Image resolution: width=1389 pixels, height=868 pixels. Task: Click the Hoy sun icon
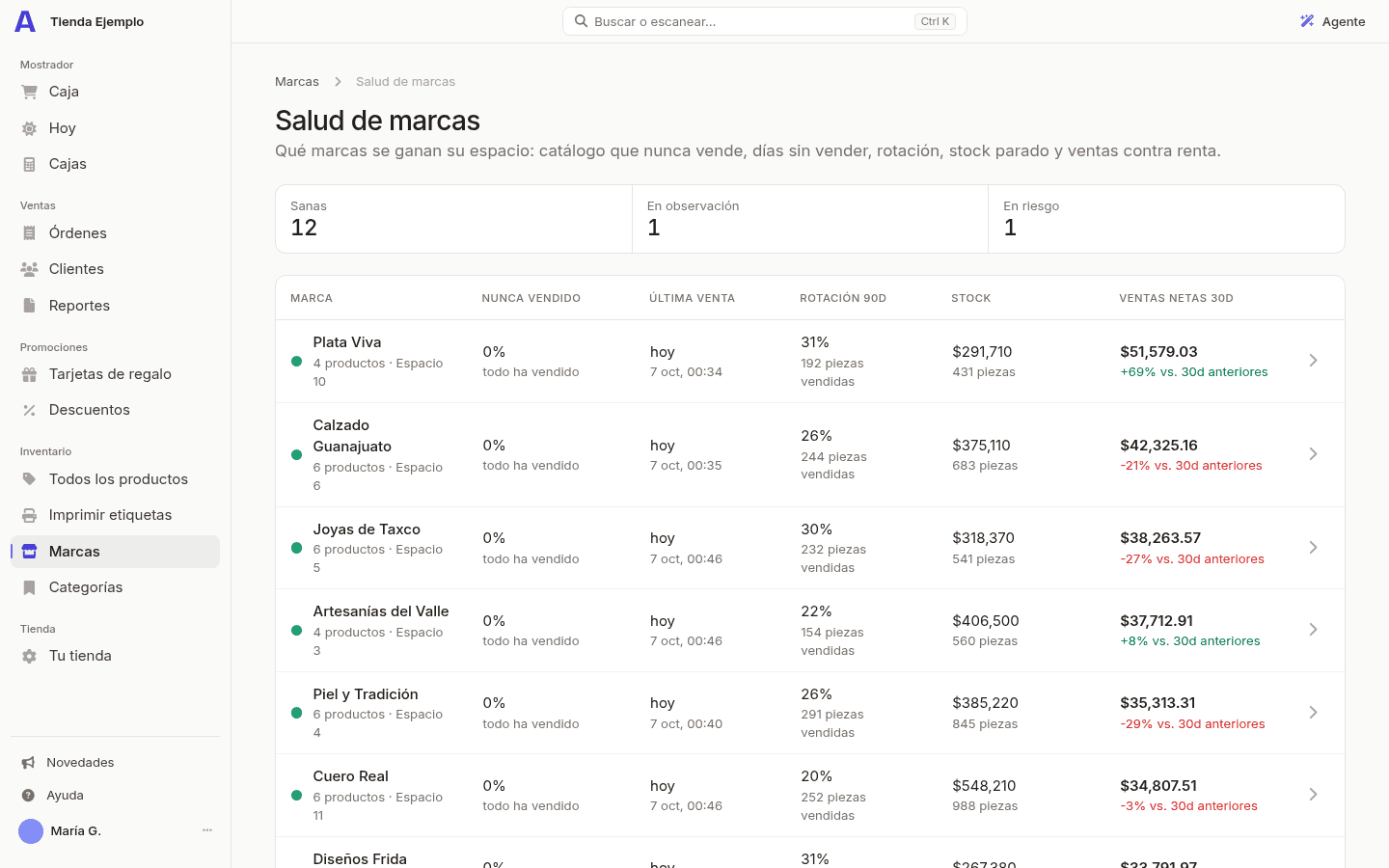[29, 128]
